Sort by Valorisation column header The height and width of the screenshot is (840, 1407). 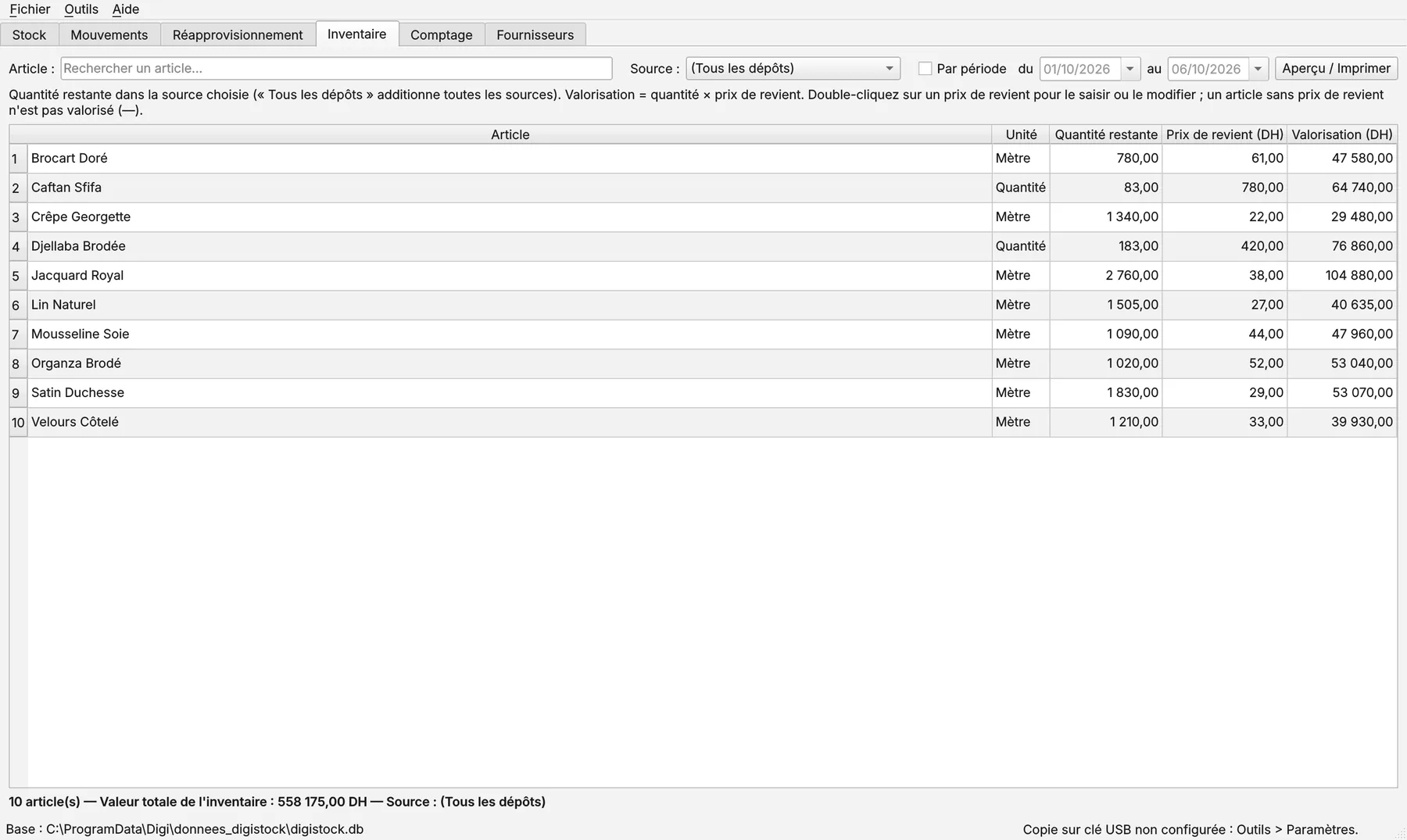coord(1342,134)
